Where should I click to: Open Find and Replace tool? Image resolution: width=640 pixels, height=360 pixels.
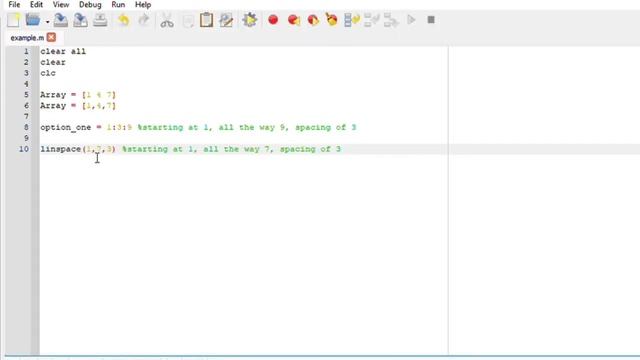(226, 20)
